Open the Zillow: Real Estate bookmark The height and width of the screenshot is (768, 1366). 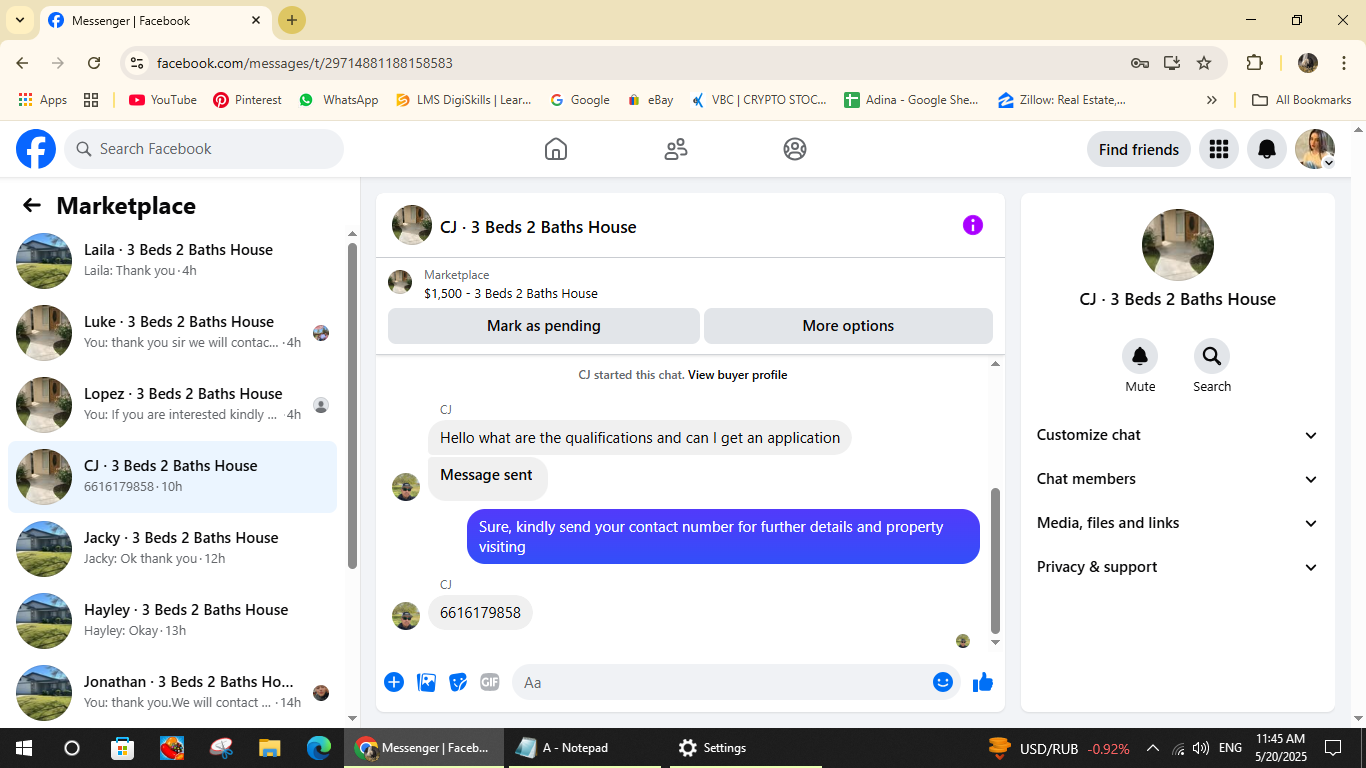point(1062,100)
